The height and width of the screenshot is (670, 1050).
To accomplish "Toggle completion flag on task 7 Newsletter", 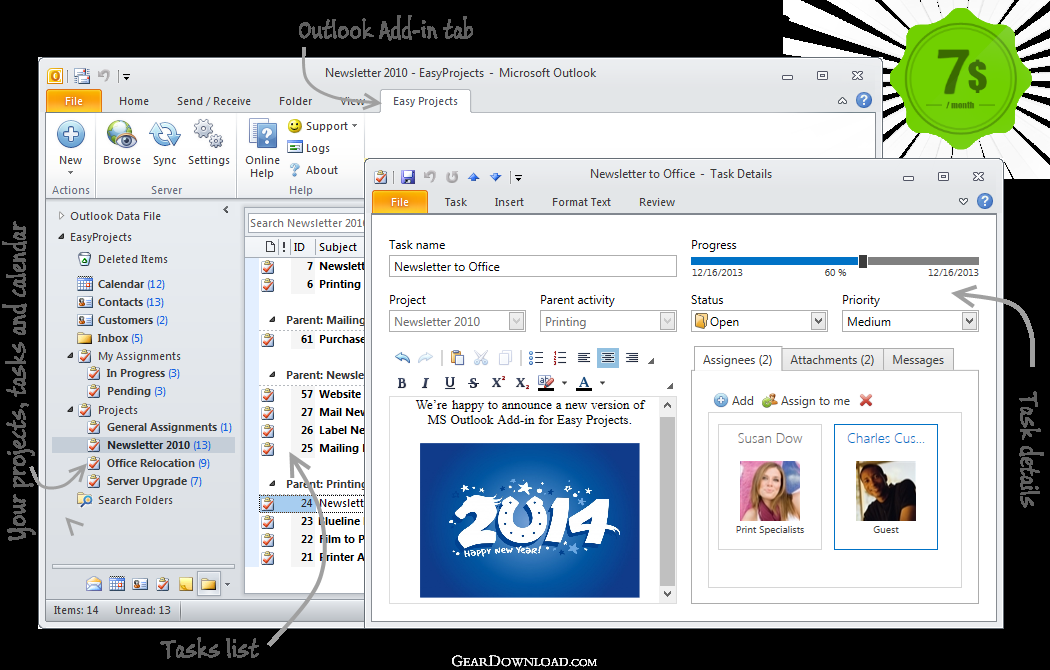I will tap(268, 266).
